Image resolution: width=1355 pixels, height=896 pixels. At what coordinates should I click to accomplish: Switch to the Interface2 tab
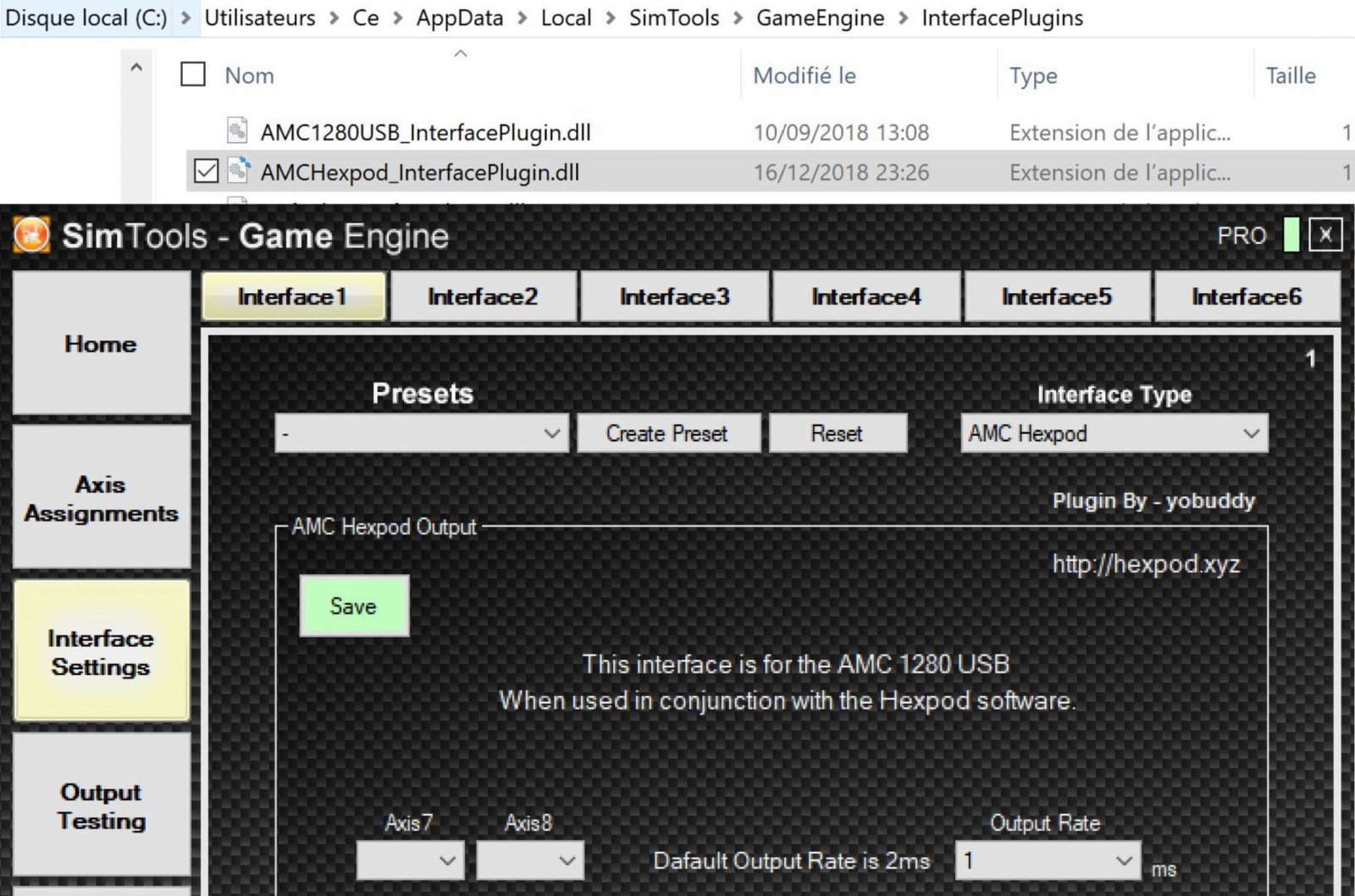(483, 296)
